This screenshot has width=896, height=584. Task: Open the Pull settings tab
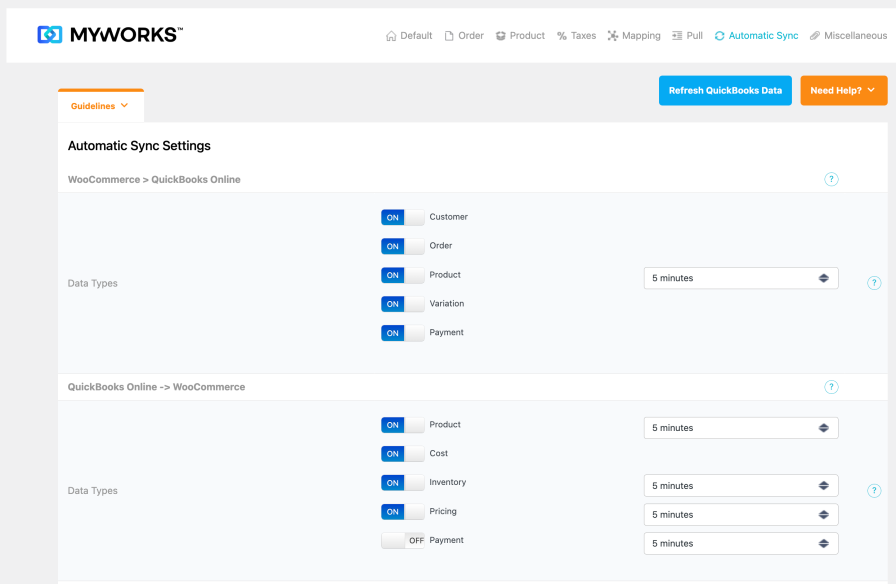tap(687, 36)
